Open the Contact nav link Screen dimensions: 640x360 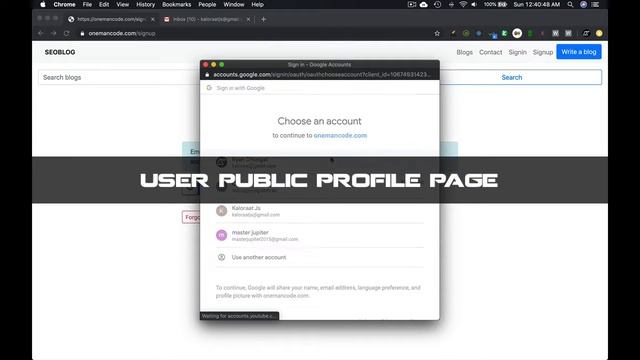click(x=491, y=52)
